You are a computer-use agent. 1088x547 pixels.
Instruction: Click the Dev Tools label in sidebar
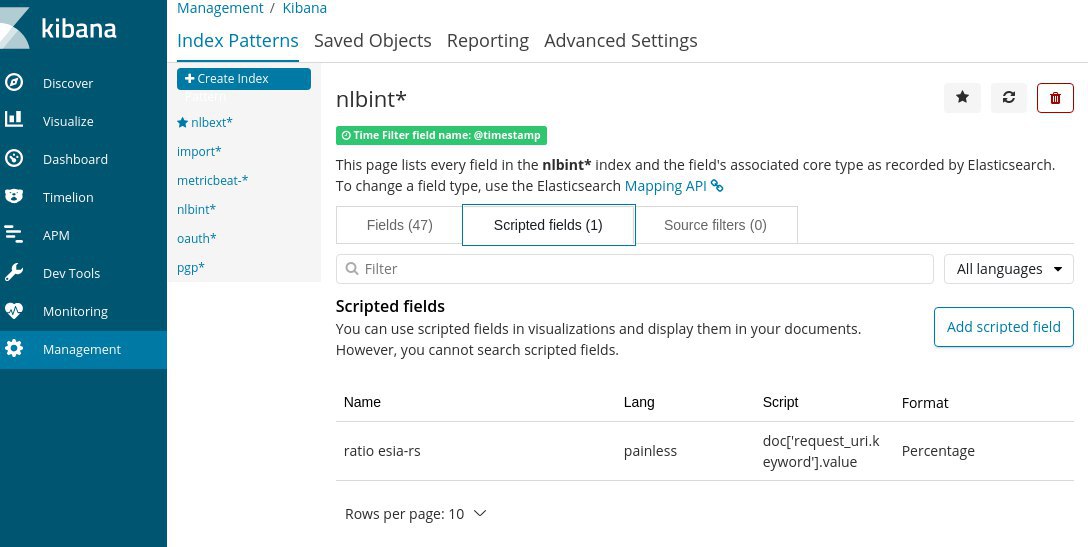[x=71, y=274]
